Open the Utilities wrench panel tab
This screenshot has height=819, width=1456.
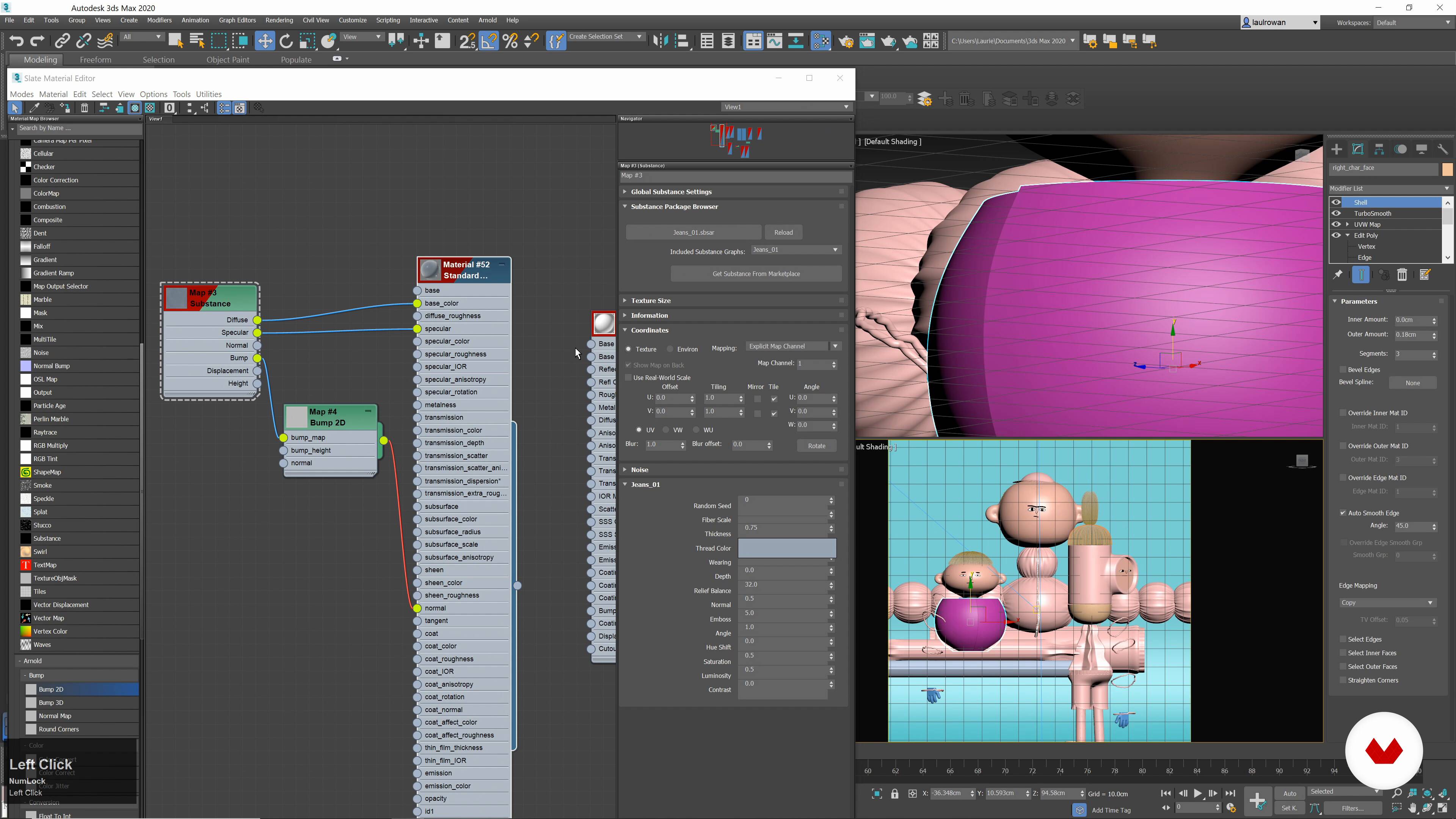tap(1442, 149)
